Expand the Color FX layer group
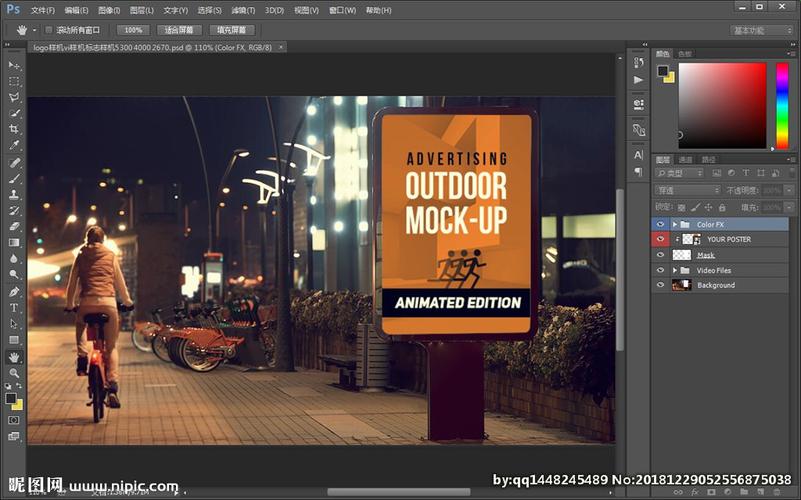 tap(675, 225)
